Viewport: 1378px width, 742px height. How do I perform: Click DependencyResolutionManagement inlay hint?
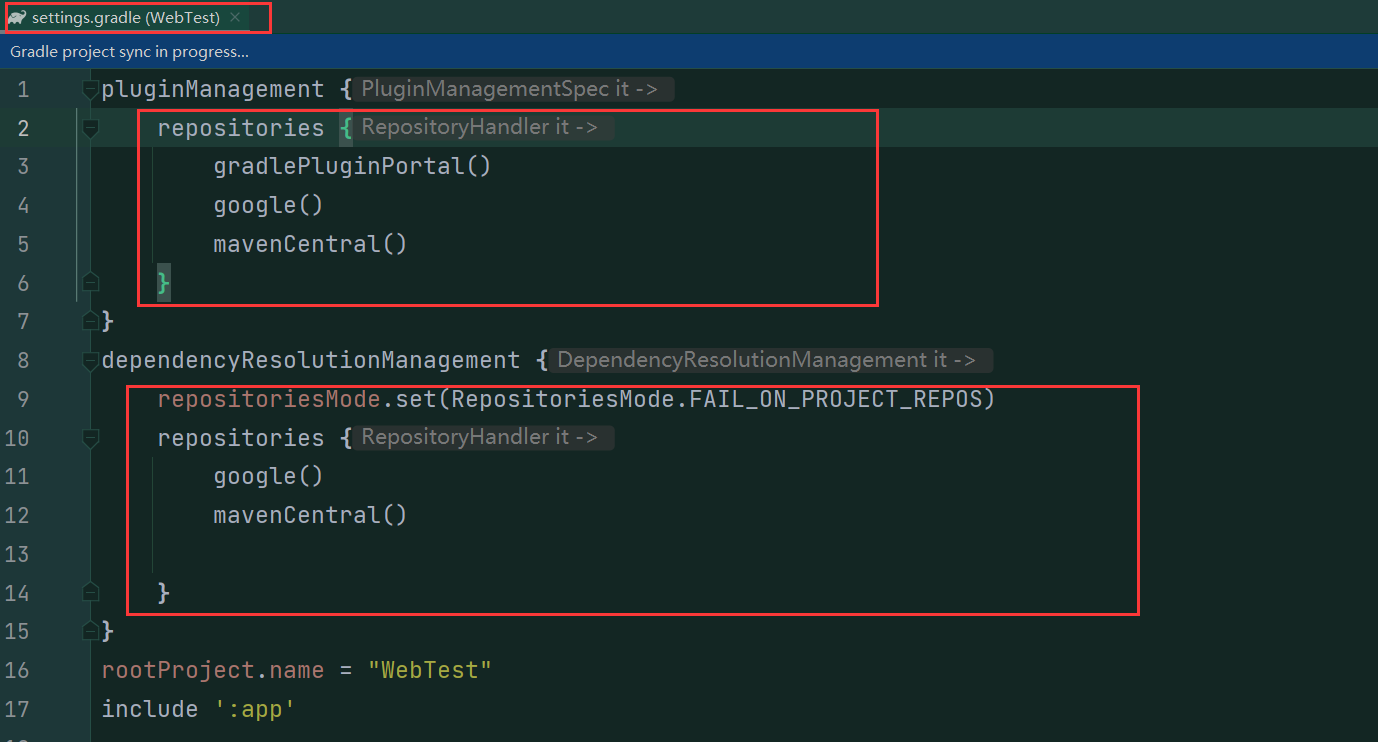[x=770, y=360]
